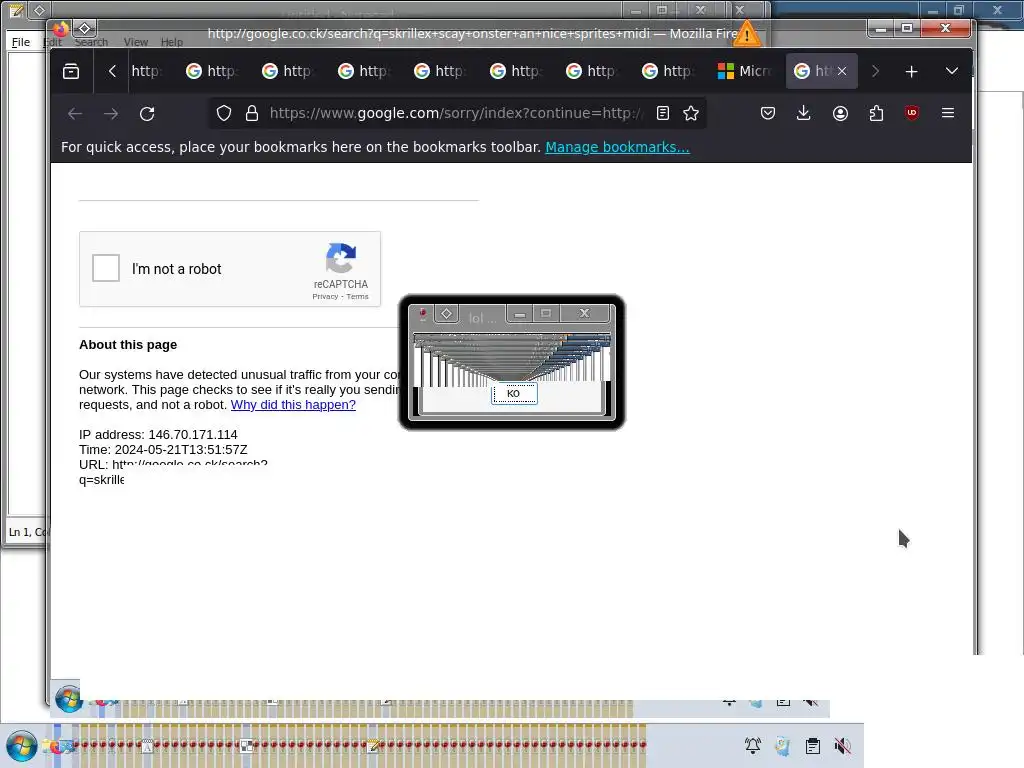1024x768 pixels.
Task: Open the reCAPTCHA Privacy link
Action: pyautogui.click(x=325, y=296)
